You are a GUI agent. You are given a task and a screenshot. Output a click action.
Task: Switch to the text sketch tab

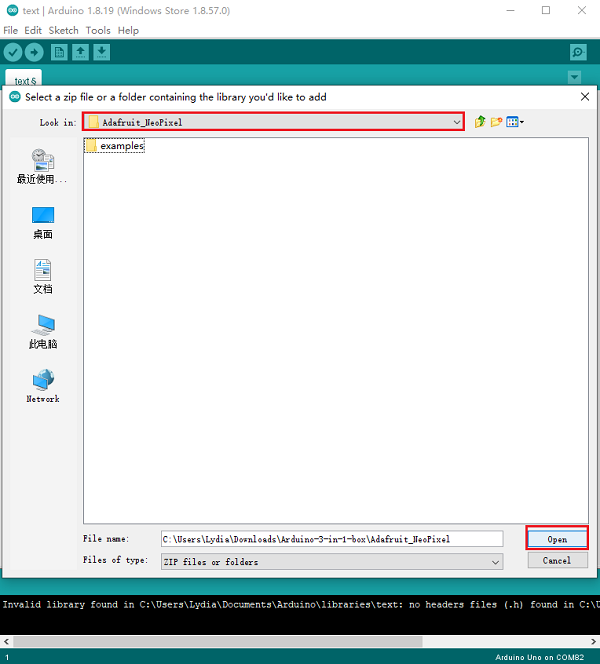pyautogui.click(x=24, y=79)
